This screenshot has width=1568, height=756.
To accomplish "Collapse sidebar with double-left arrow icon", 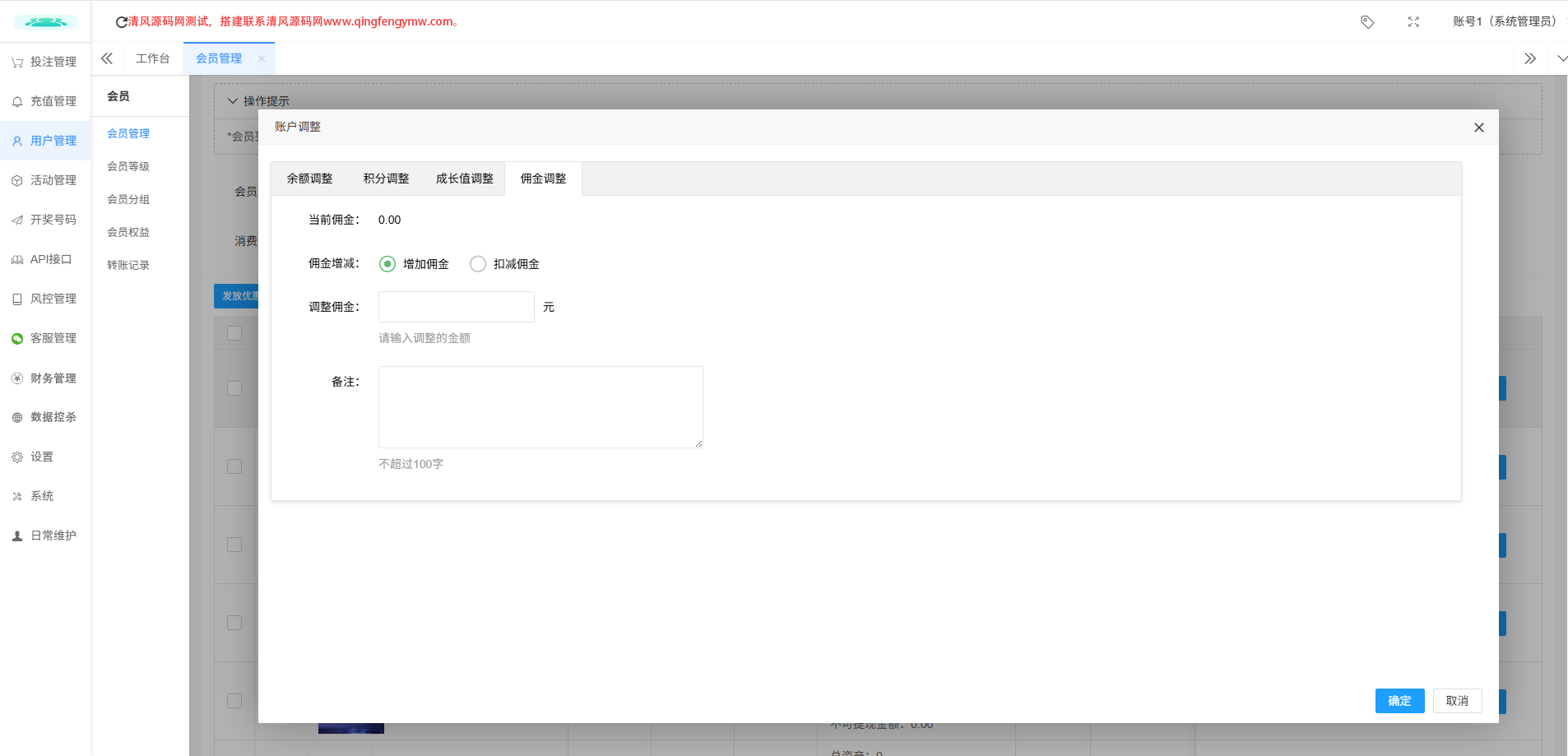I will 107,58.
